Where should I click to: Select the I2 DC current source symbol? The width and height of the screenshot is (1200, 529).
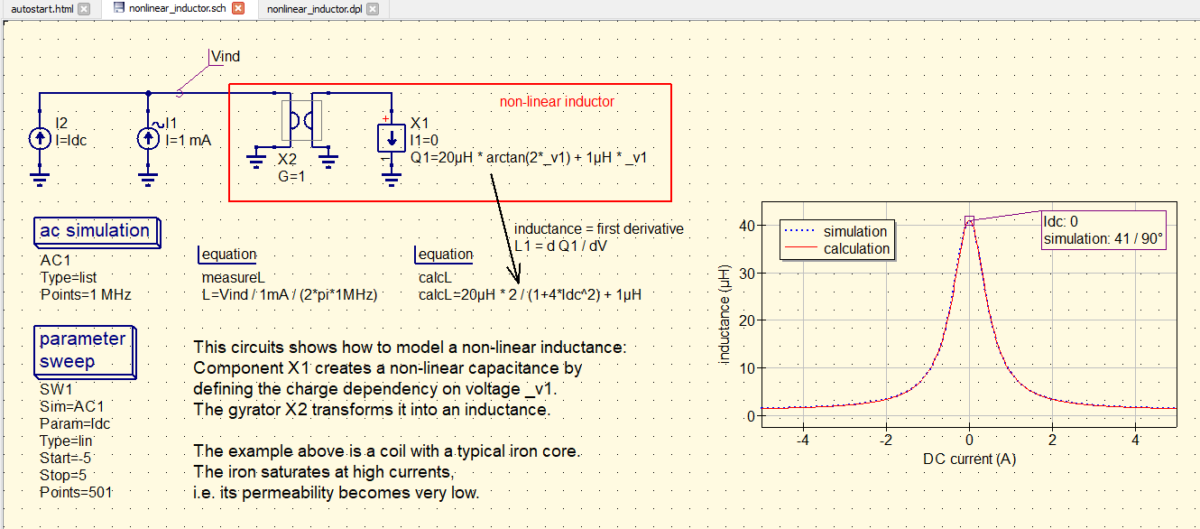pos(39,138)
